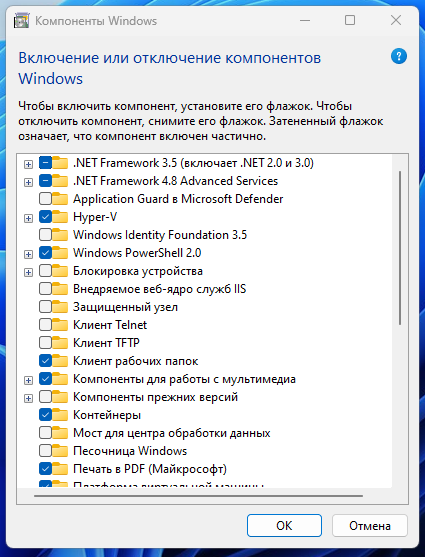Image resolution: width=425 pixels, height=557 pixels.
Task: Check Мост для центра обработки данных checkbox
Action: tap(45, 433)
